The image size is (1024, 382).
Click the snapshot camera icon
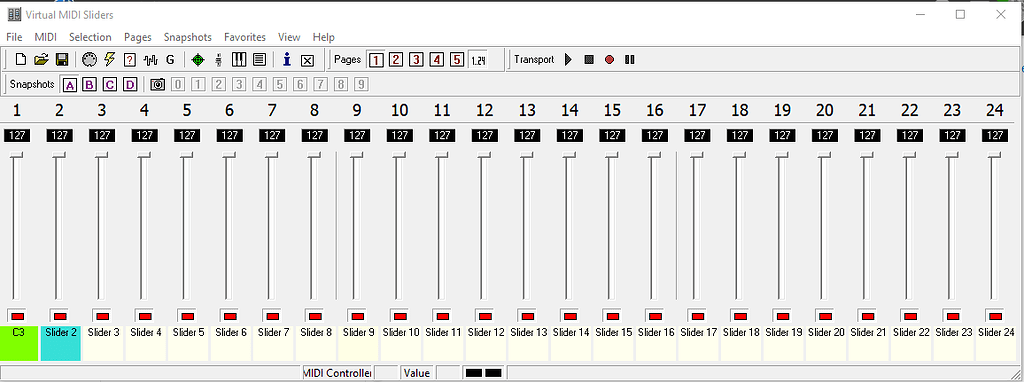tap(157, 84)
